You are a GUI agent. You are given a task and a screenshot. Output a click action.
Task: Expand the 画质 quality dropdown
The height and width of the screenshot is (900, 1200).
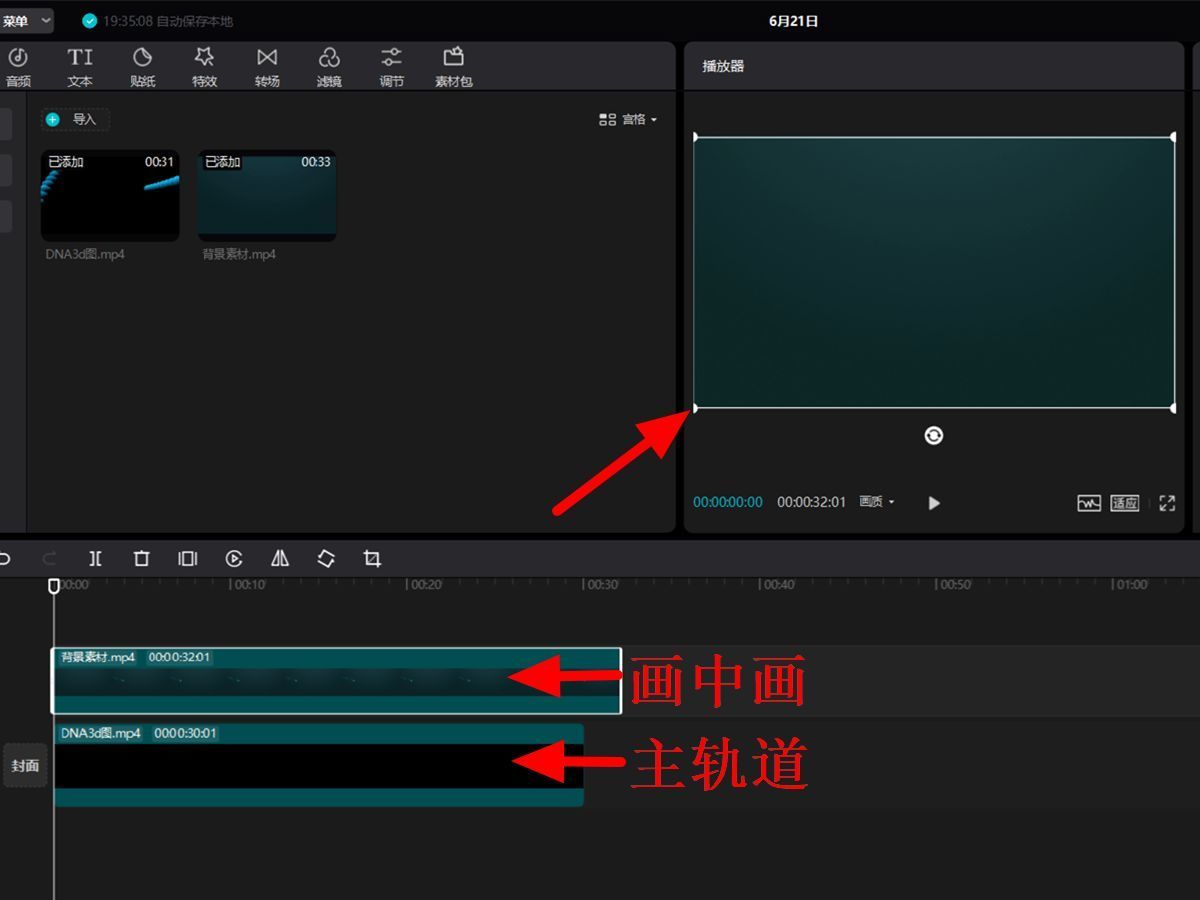(x=877, y=502)
